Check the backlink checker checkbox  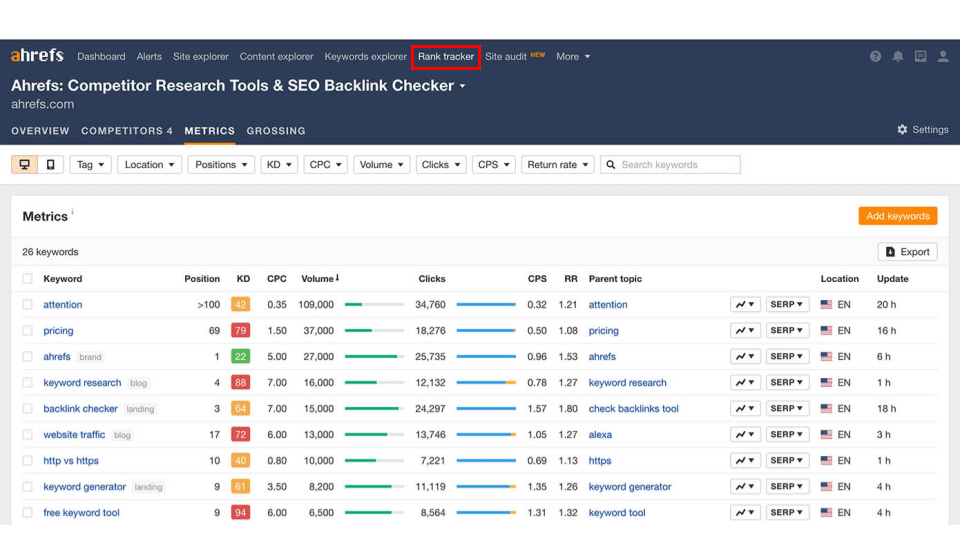[27, 408]
